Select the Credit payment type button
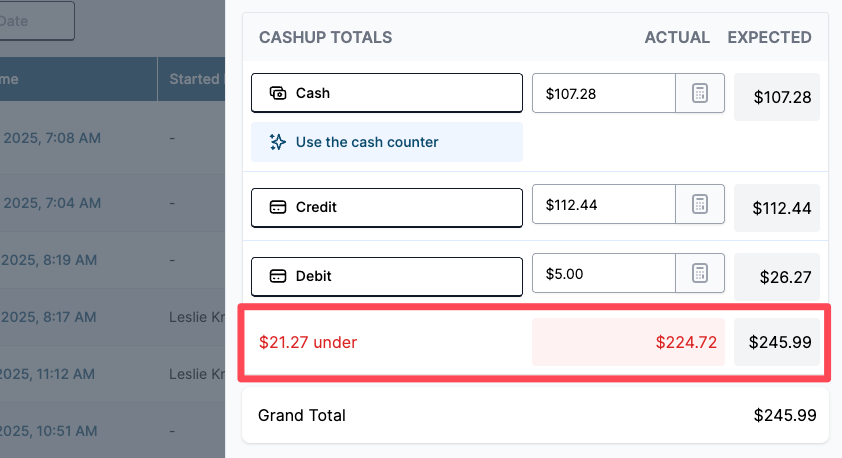 pos(387,207)
